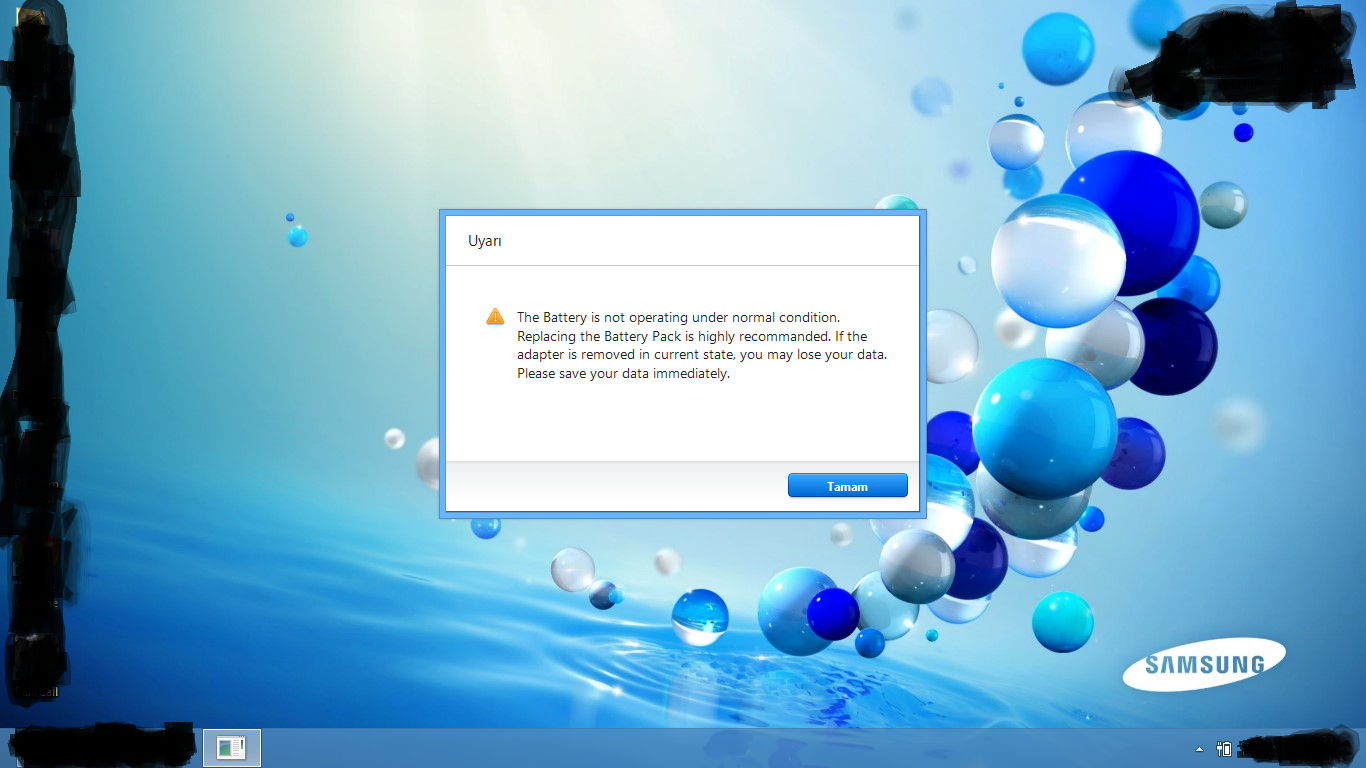
Task: Click the "Battery is not operating" text line
Action: coord(678,317)
